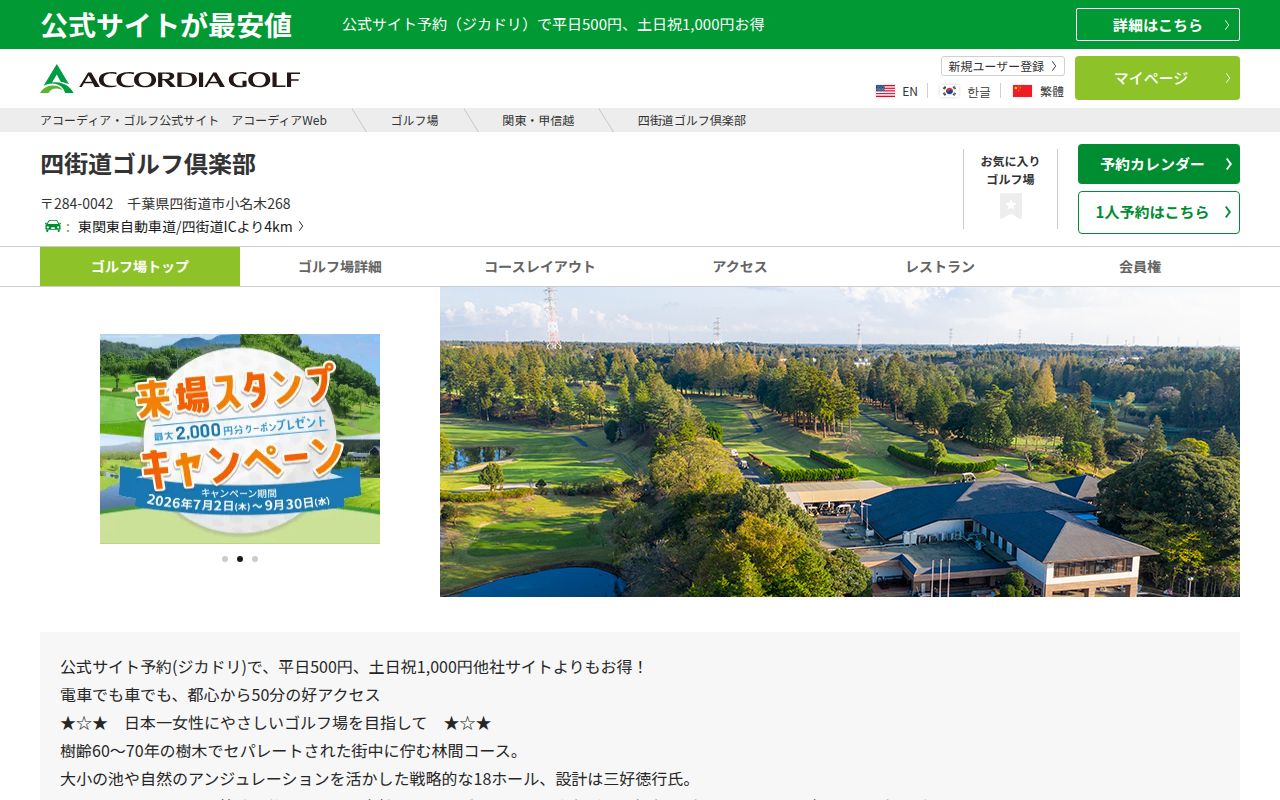Click 新規ユーザー登録 button
1280x800 pixels.
pyautogui.click(x=1003, y=66)
